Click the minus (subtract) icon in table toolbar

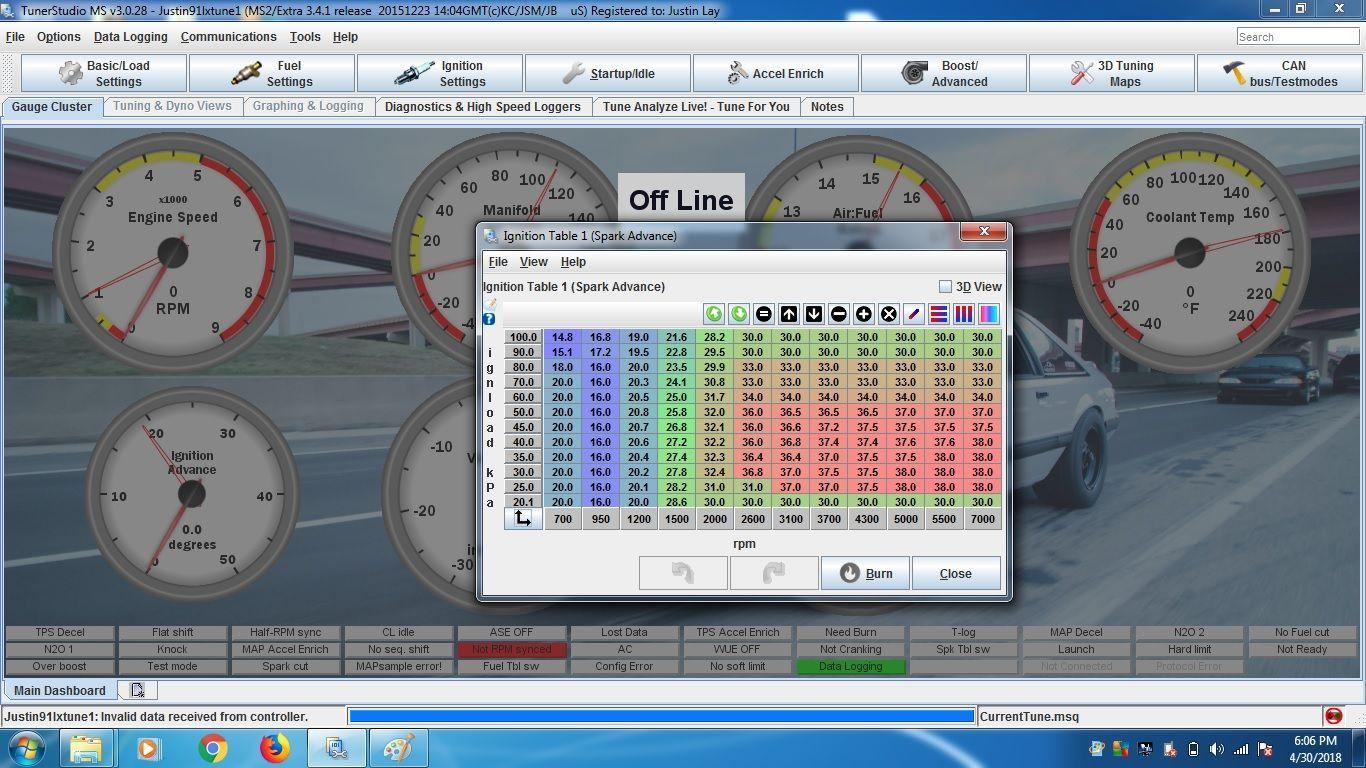(x=839, y=314)
